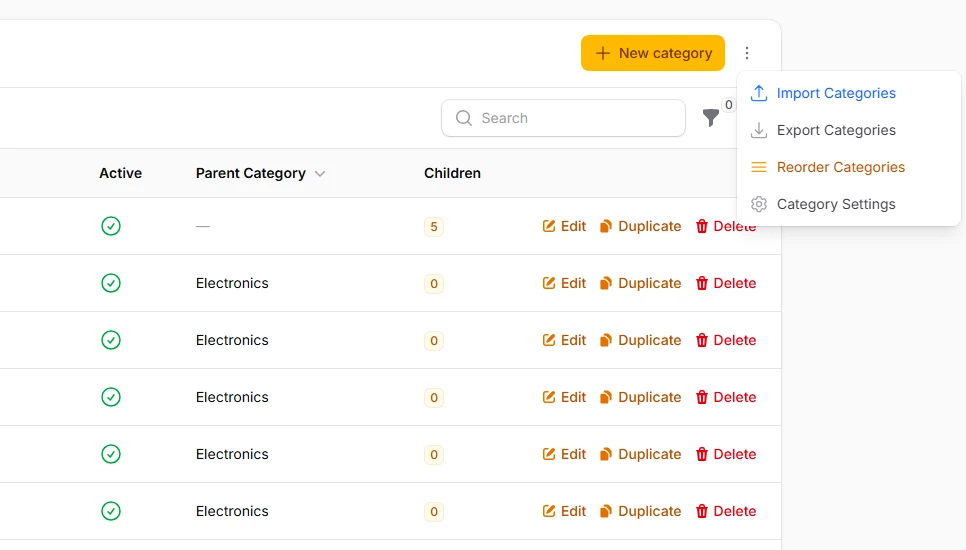Viewport: 966px width, 550px height.
Task: Edit the second Electronics row
Action: pyautogui.click(x=564, y=340)
